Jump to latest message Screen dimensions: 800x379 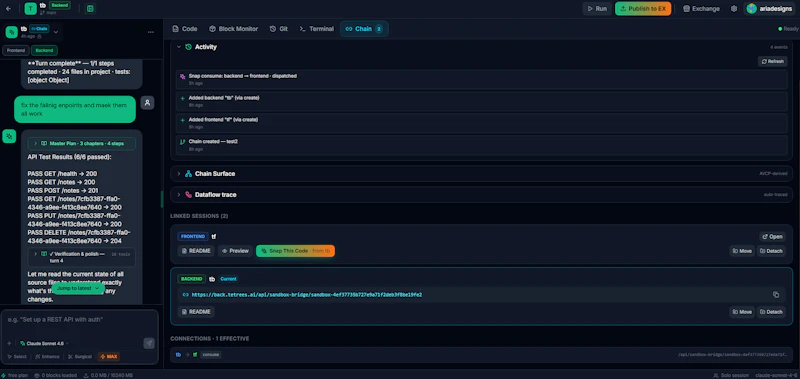coord(78,288)
